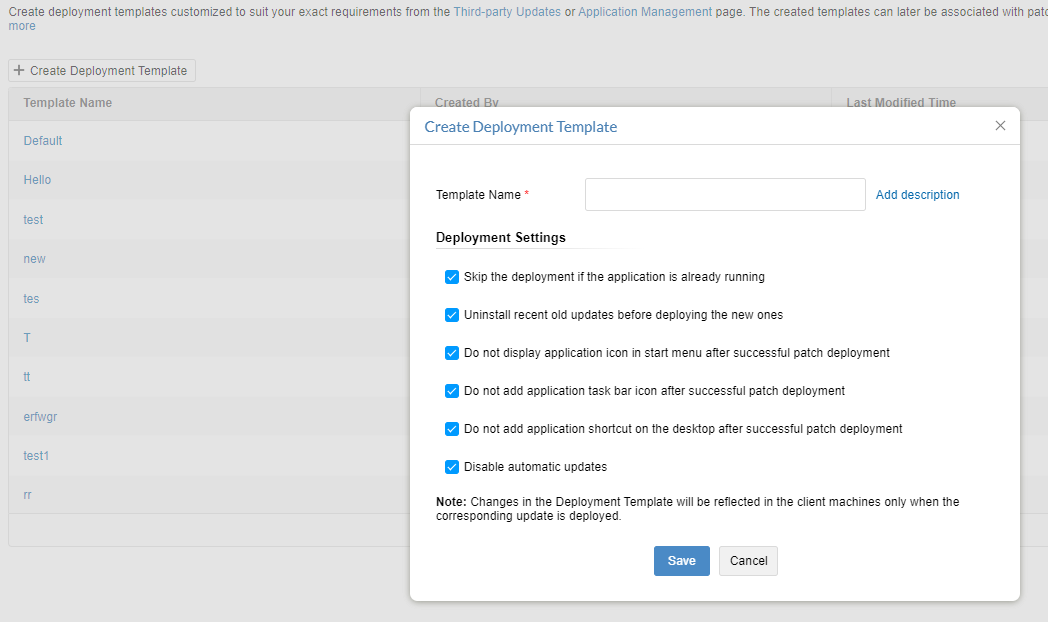The height and width of the screenshot is (622, 1048).
Task: Uncheck Do not display application icon in start menu
Action: pyautogui.click(x=452, y=353)
